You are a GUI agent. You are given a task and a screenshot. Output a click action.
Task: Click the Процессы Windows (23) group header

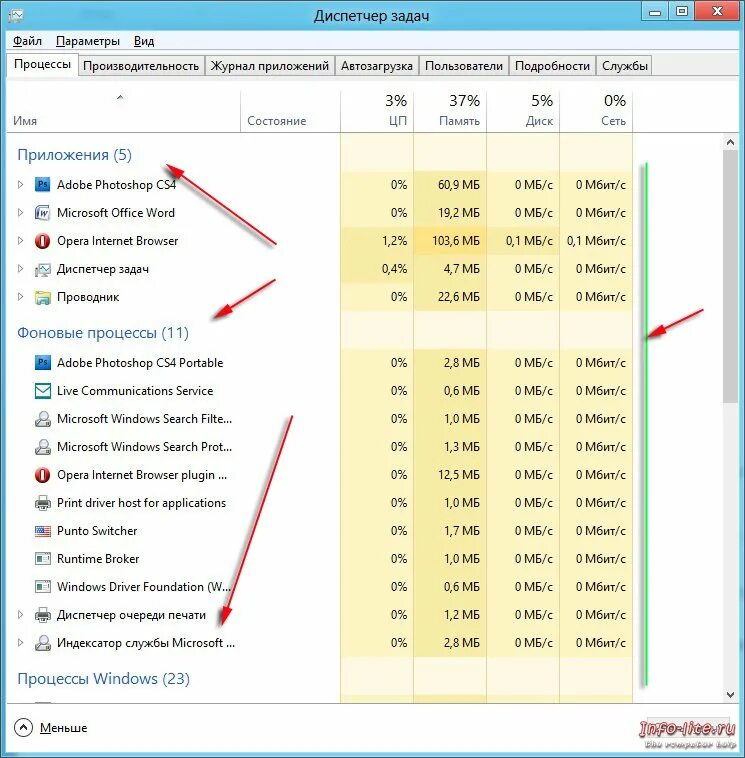[x=103, y=679]
